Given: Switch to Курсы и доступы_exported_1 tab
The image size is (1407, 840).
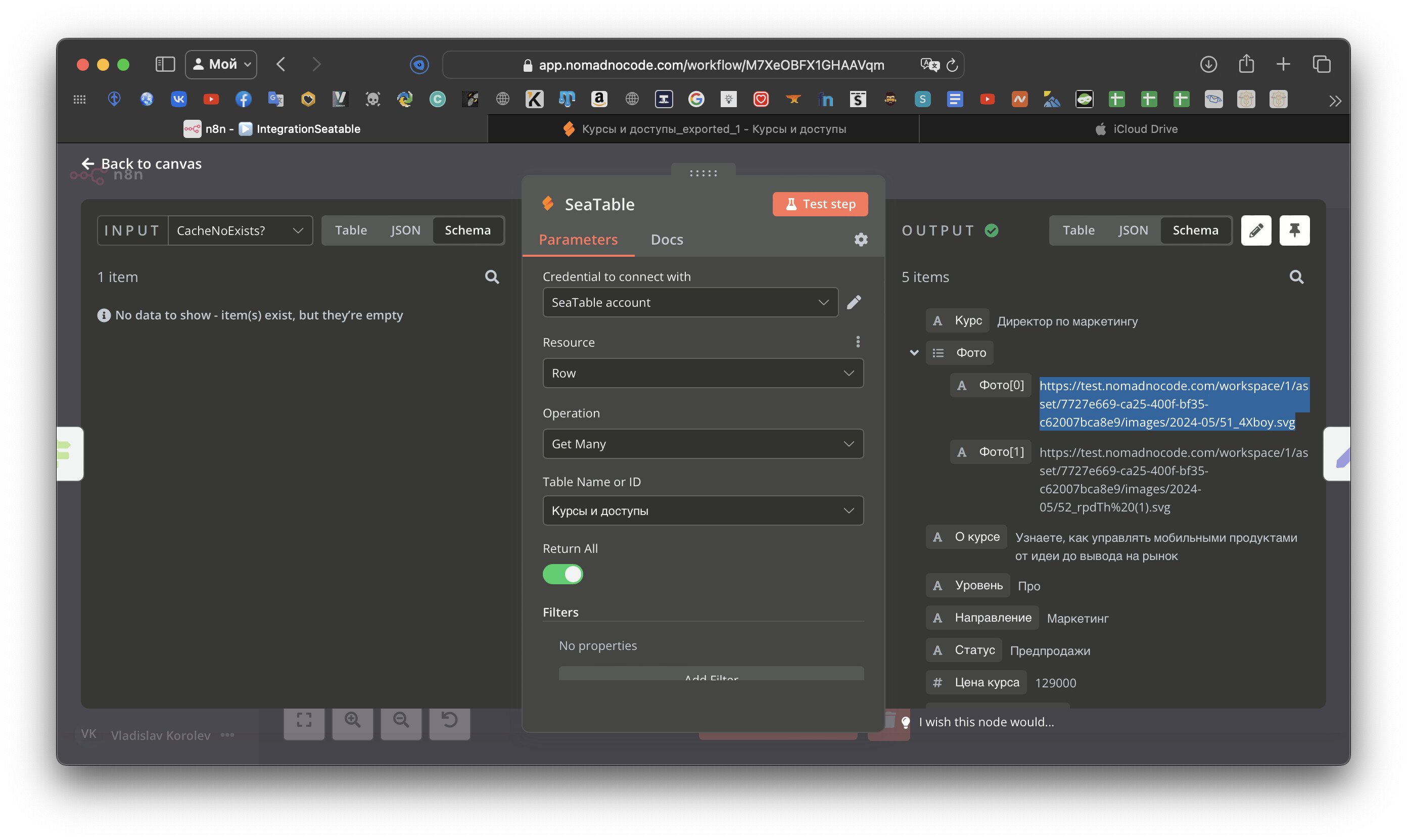Looking at the screenshot, I should point(703,129).
